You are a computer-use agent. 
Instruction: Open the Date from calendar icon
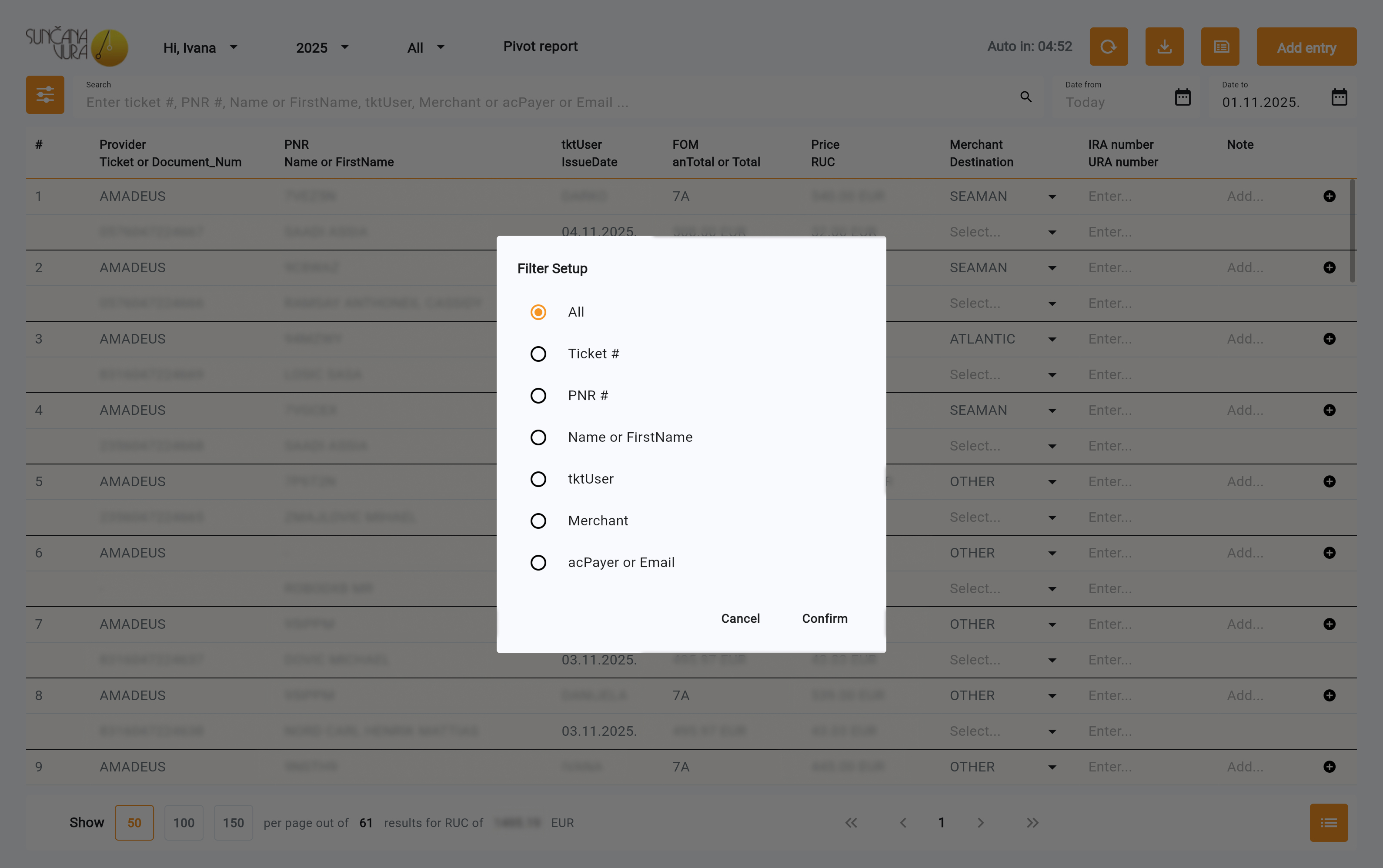point(1182,97)
